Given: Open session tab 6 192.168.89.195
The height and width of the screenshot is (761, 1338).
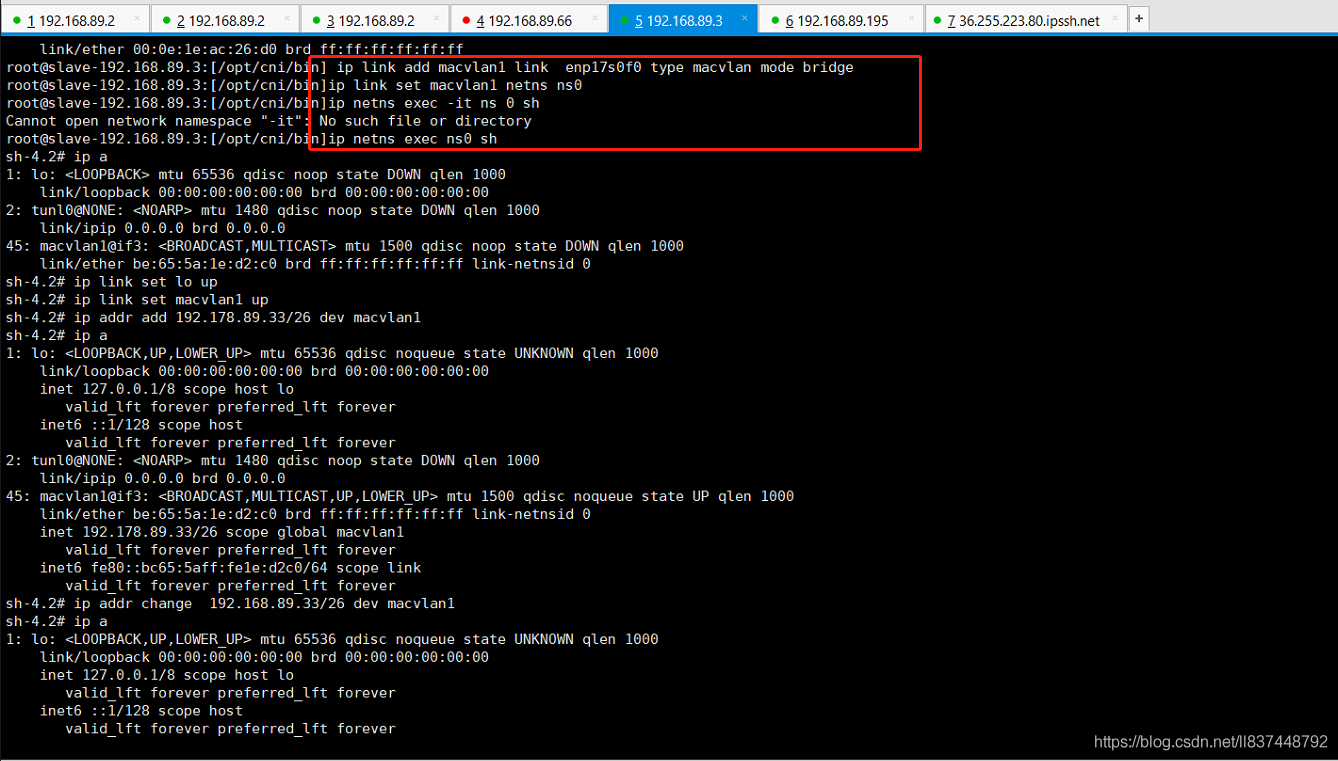Looking at the screenshot, I should click(841, 20).
